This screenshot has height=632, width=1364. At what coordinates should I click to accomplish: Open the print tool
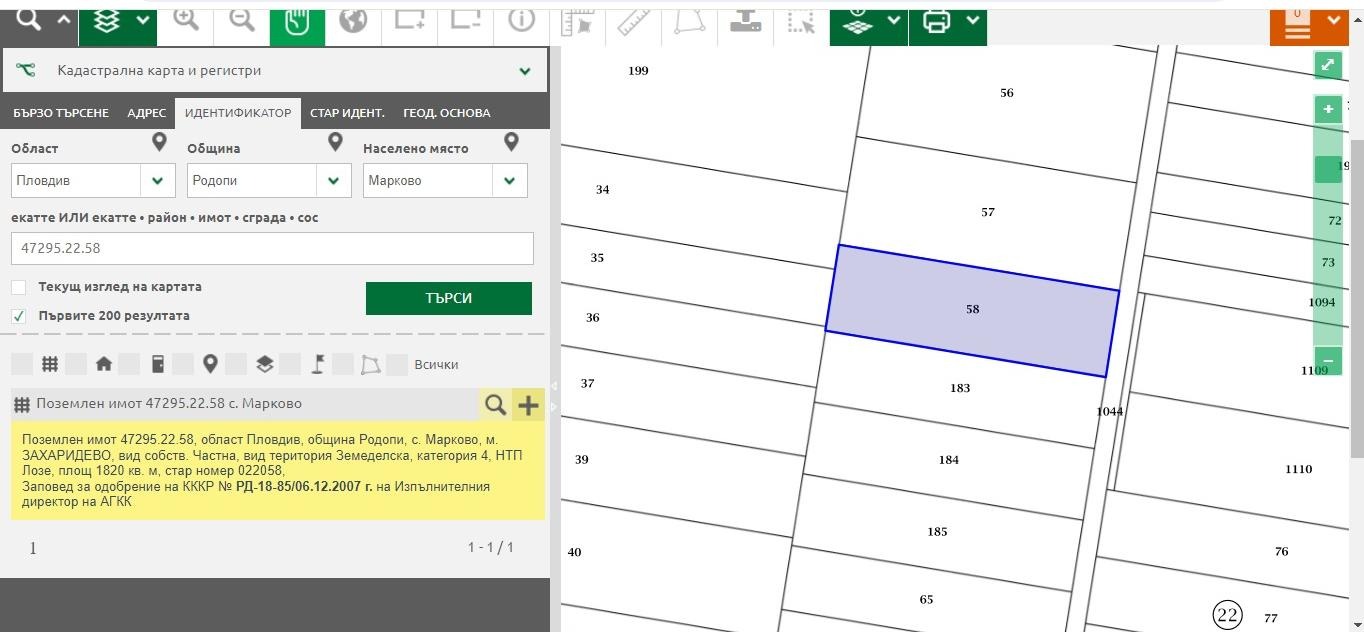click(937, 21)
